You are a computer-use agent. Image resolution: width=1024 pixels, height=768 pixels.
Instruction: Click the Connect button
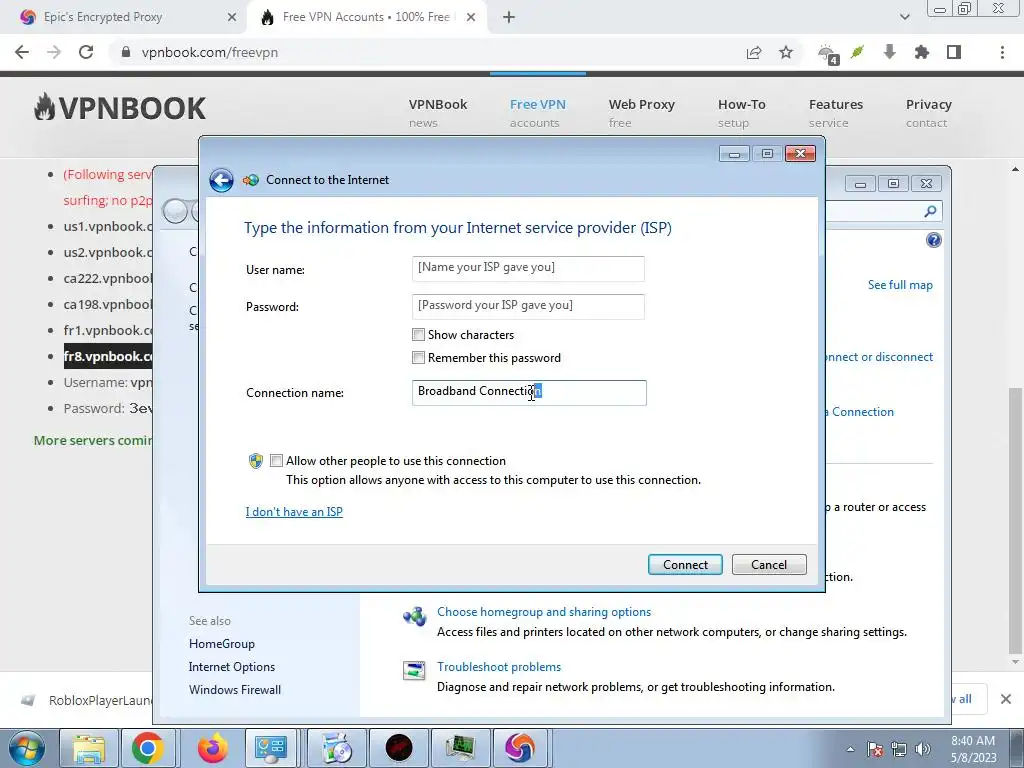click(x=685, y=565)
